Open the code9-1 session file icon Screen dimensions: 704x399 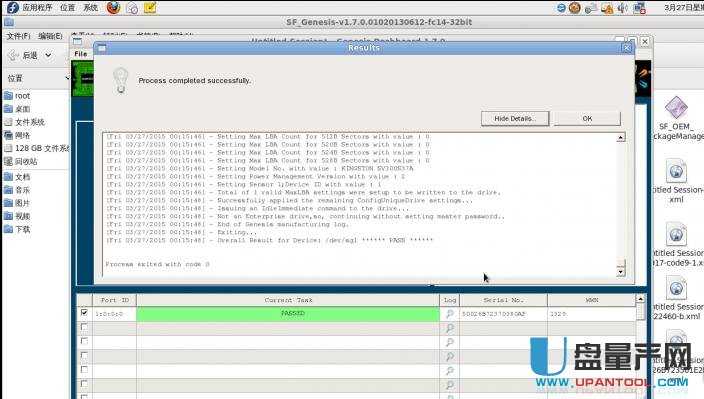click(676, 233)
